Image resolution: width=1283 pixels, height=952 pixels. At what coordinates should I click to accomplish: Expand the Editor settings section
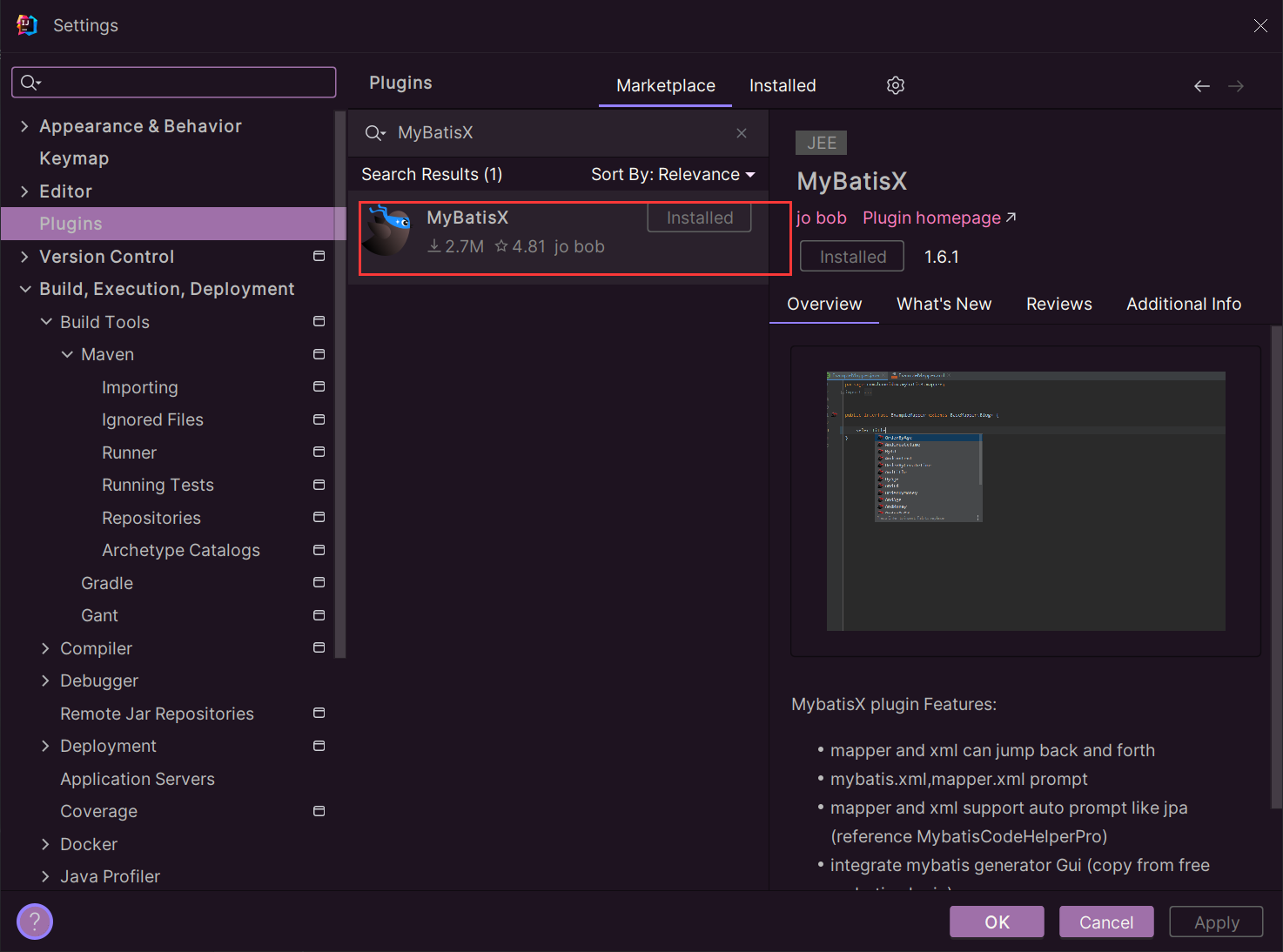(24, 191)
